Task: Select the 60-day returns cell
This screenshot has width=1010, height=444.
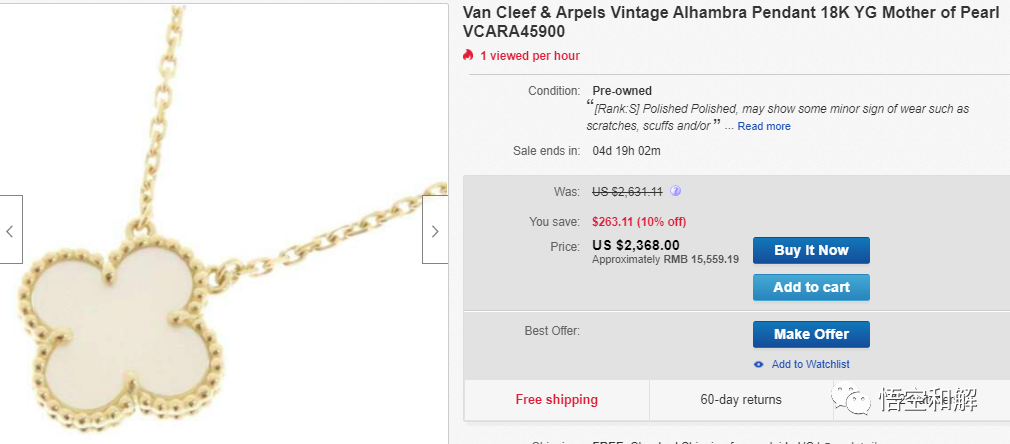Action: (741, 399)
